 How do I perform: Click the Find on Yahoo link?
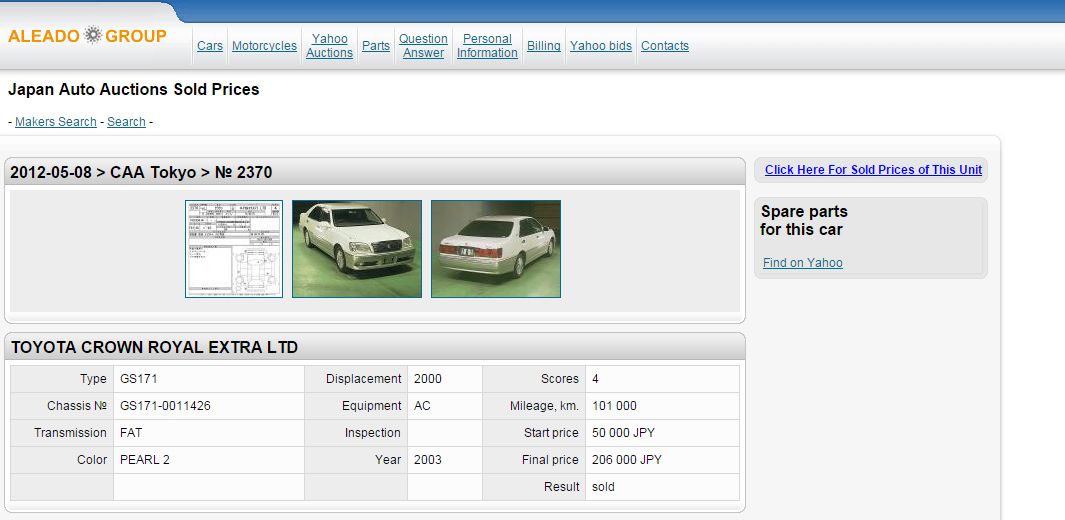coord(803,263)
